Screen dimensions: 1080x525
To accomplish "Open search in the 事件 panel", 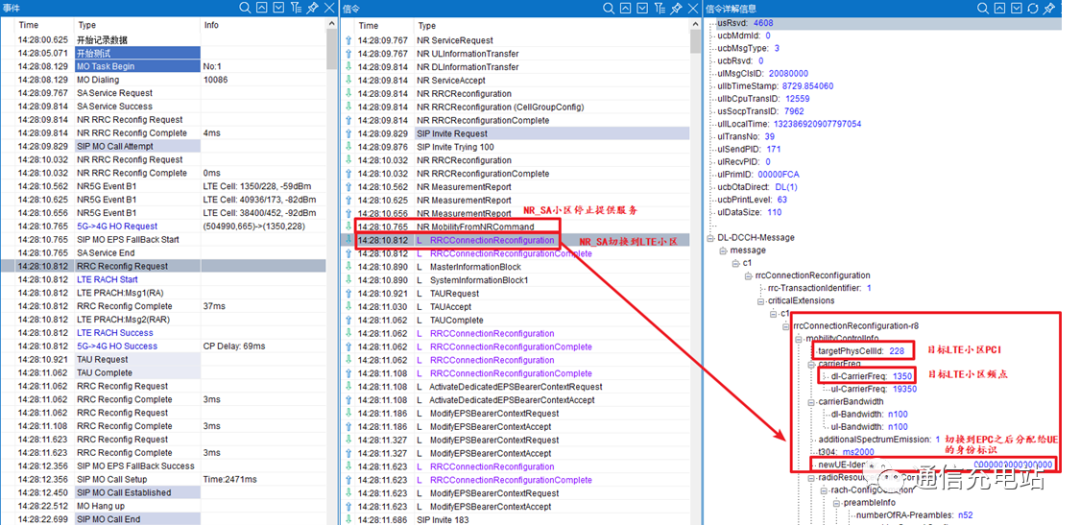I will (245, 8).
